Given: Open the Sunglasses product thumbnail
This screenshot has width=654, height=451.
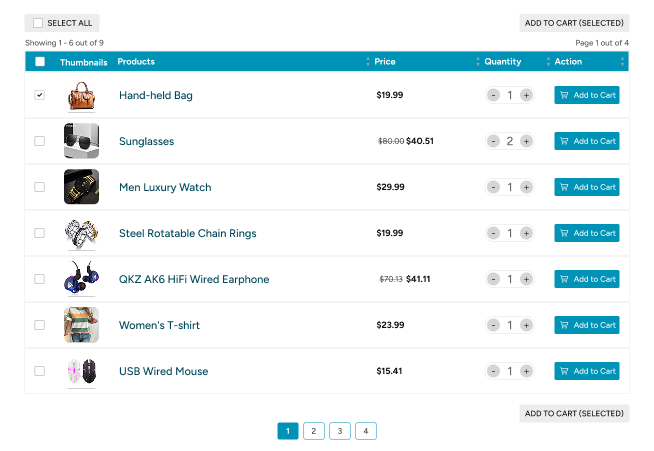Looking at the screenshot, I should click(x=81, y=141).
